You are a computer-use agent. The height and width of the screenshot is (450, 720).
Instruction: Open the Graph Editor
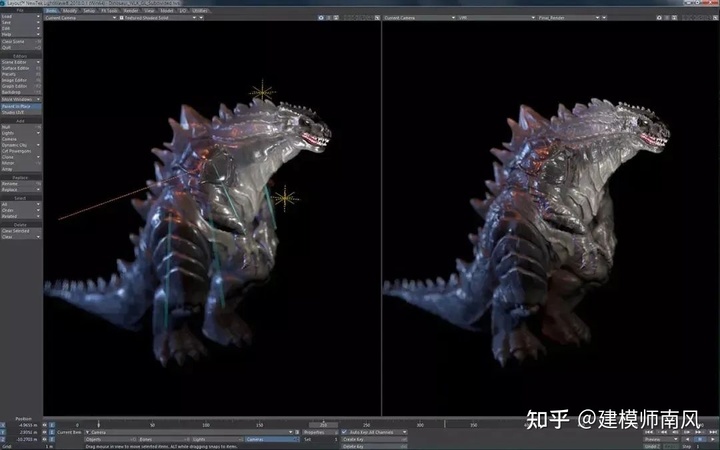(21, 86)
